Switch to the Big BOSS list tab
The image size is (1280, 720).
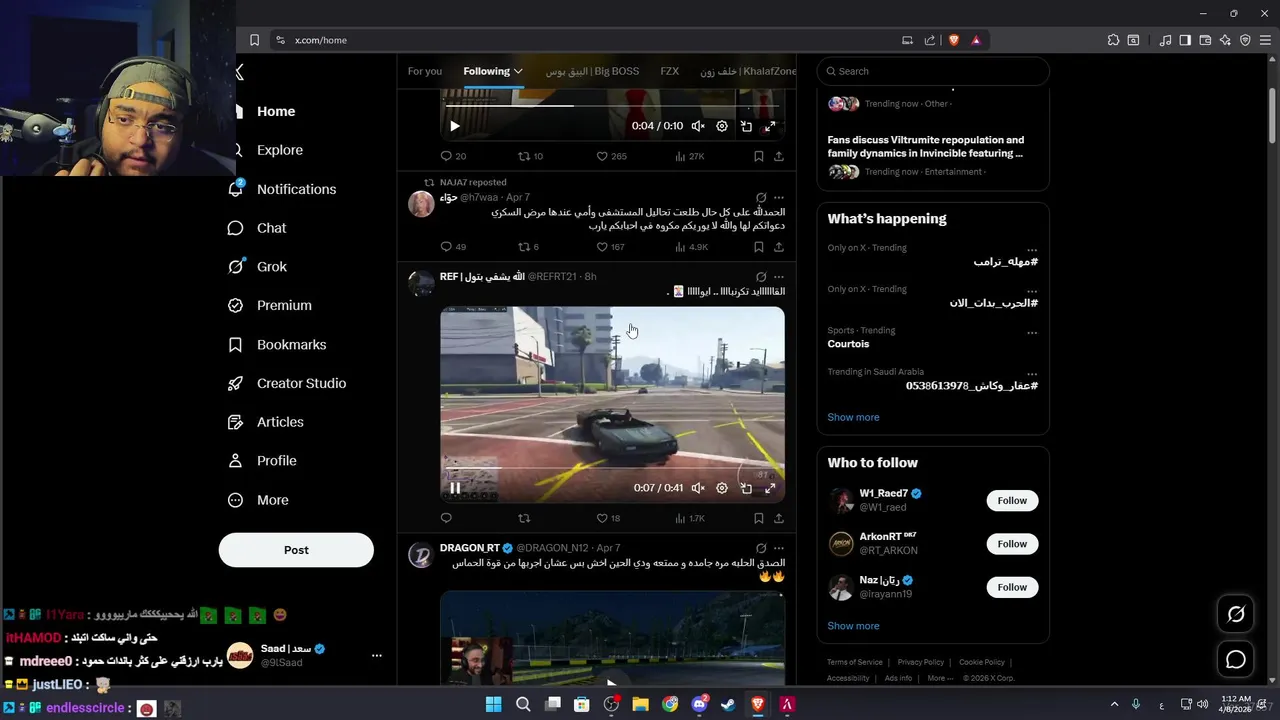coord(592,71)
